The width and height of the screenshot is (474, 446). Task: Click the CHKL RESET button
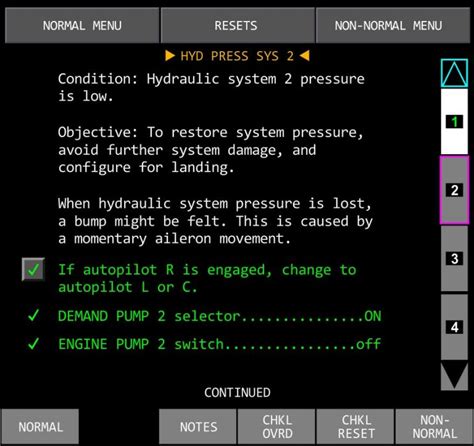click(x=356, y=427)
